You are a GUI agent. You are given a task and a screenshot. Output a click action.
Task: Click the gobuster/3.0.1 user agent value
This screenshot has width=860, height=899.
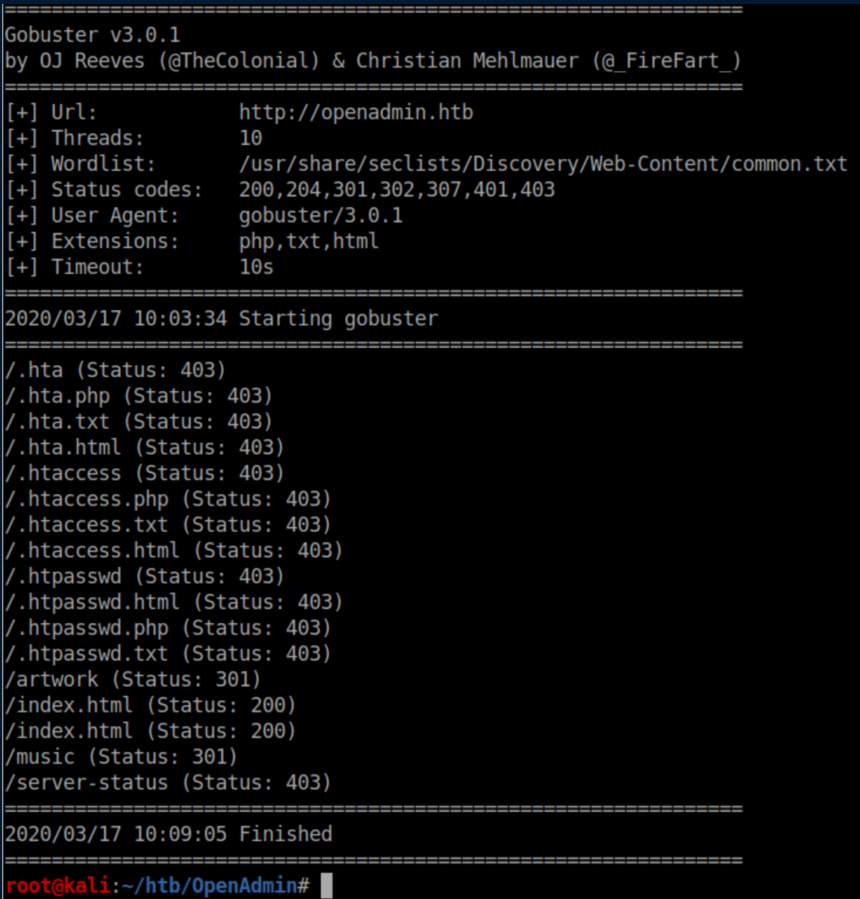320,216
